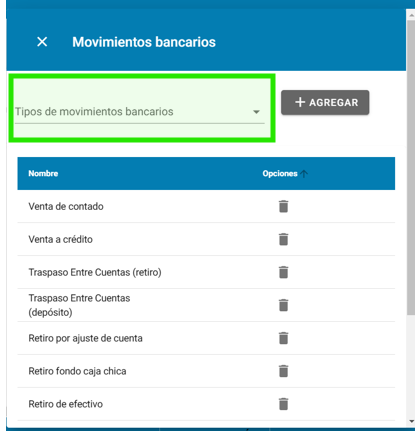Click the sort arrow beside Opciones
Screen dimensions: 415x433
304,174
